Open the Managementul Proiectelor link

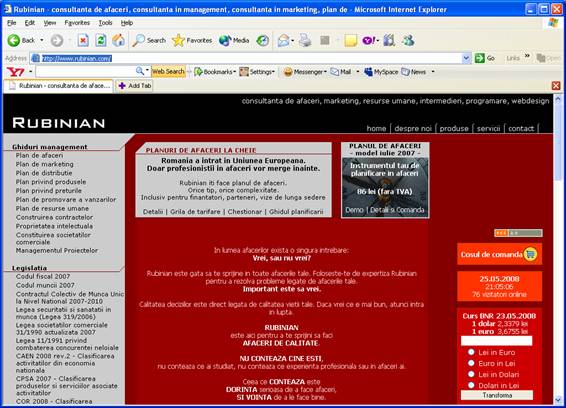pyautogui.click(x=57, y=251)
